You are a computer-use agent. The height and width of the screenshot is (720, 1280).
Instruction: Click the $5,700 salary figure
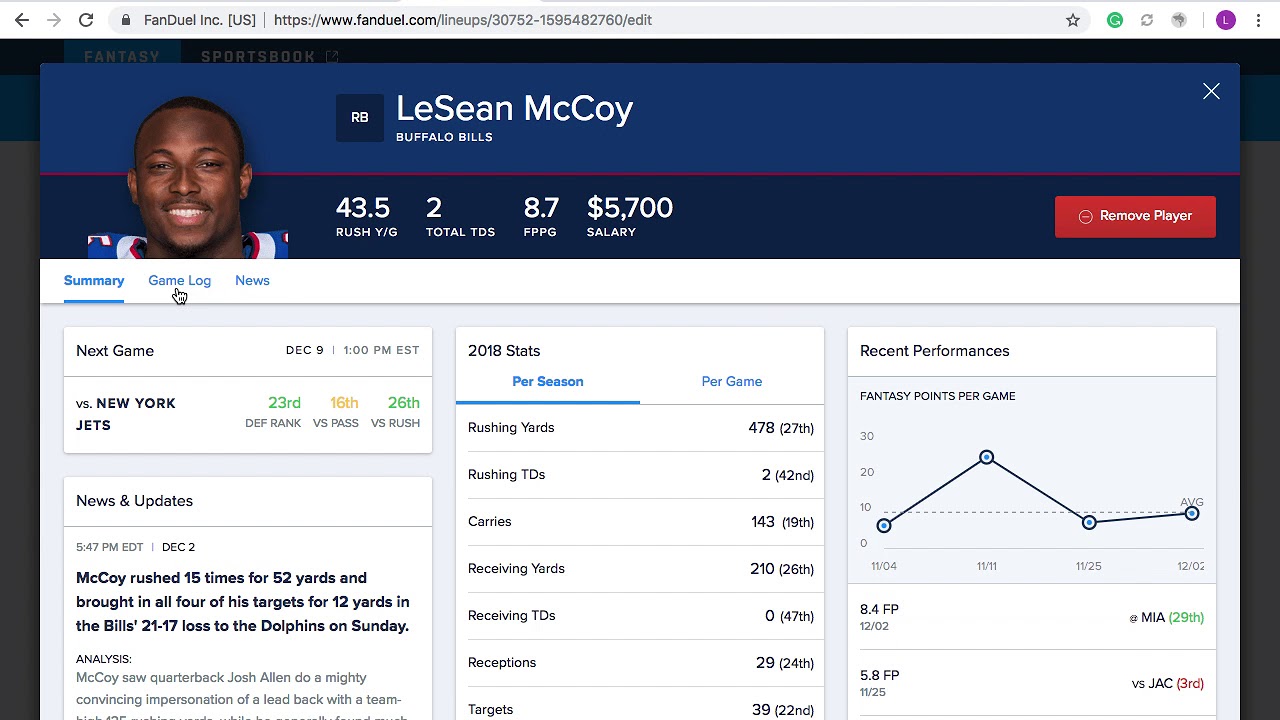pos(630,208)
